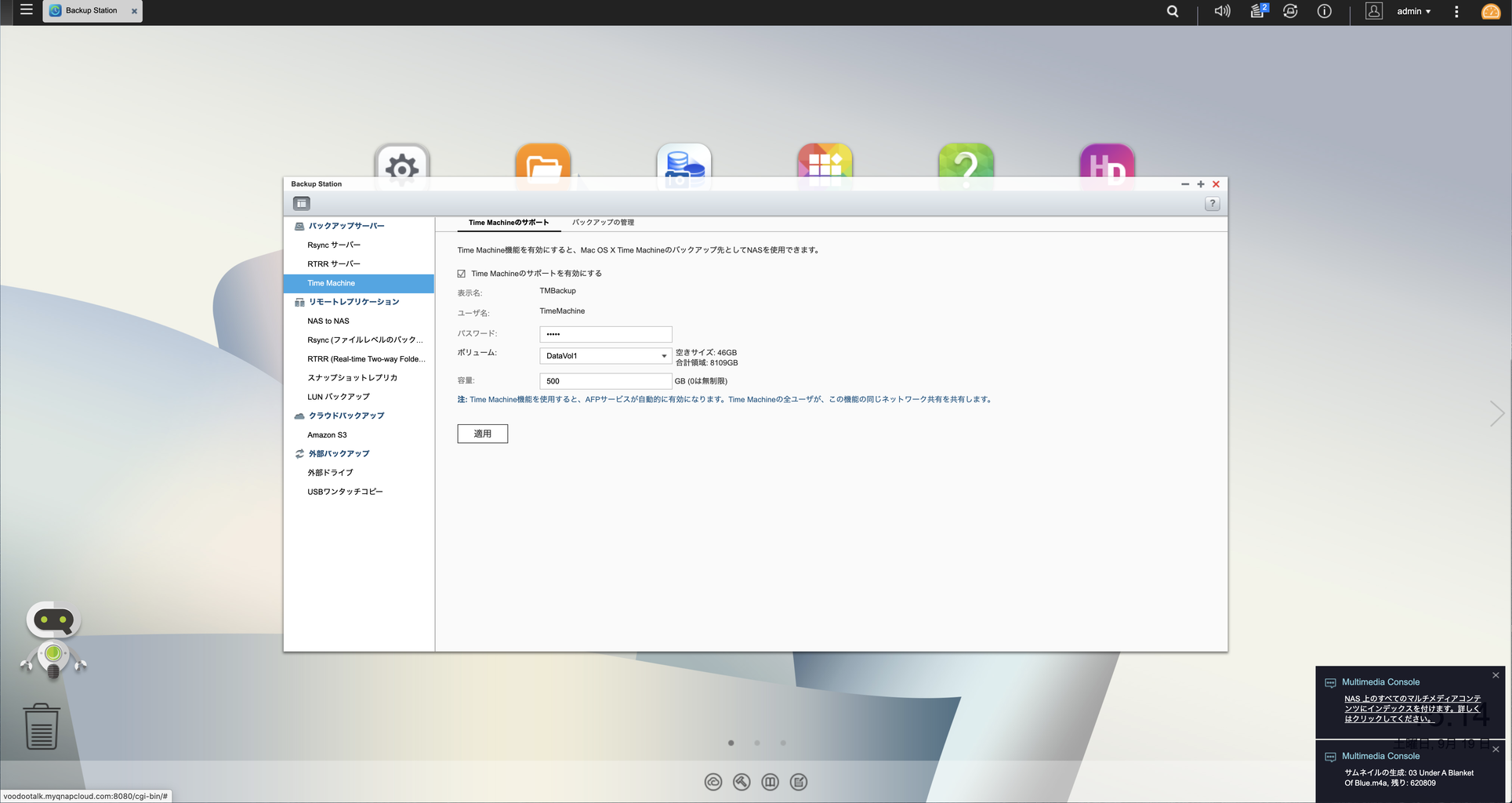Viewport: 1512px width, 803px height.
Task: Click the feedback icon in bottom dock
Action: coord(799,782)
